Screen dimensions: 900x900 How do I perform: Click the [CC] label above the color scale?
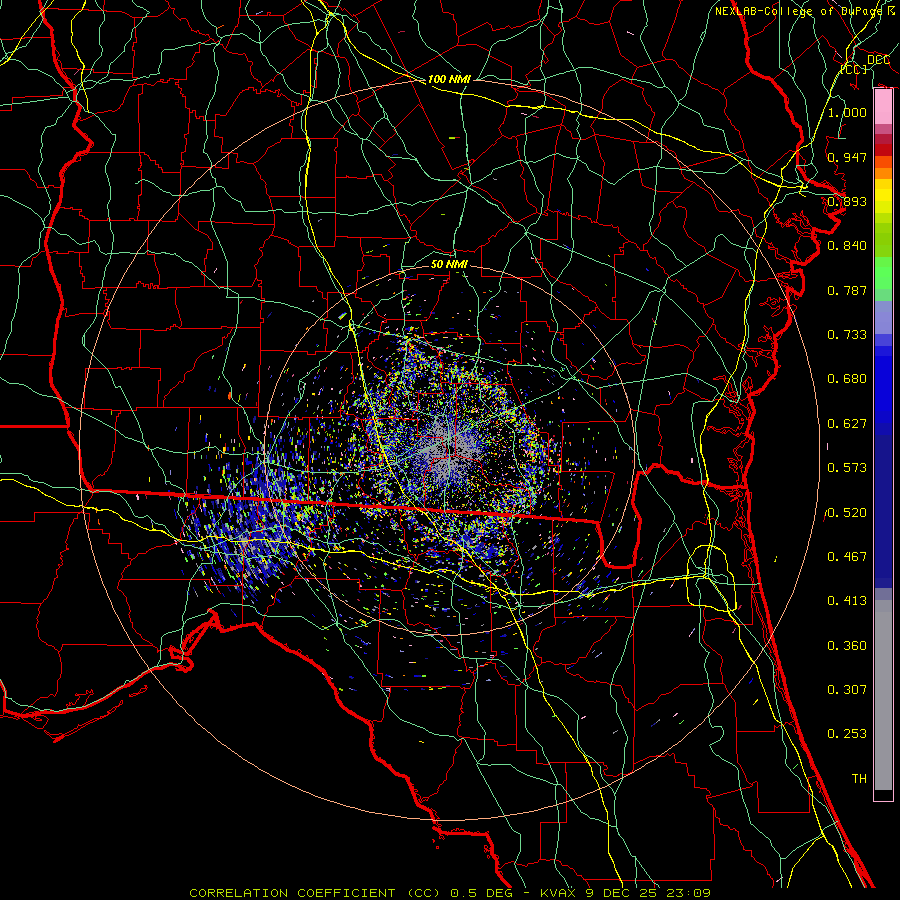click(854, 69)
